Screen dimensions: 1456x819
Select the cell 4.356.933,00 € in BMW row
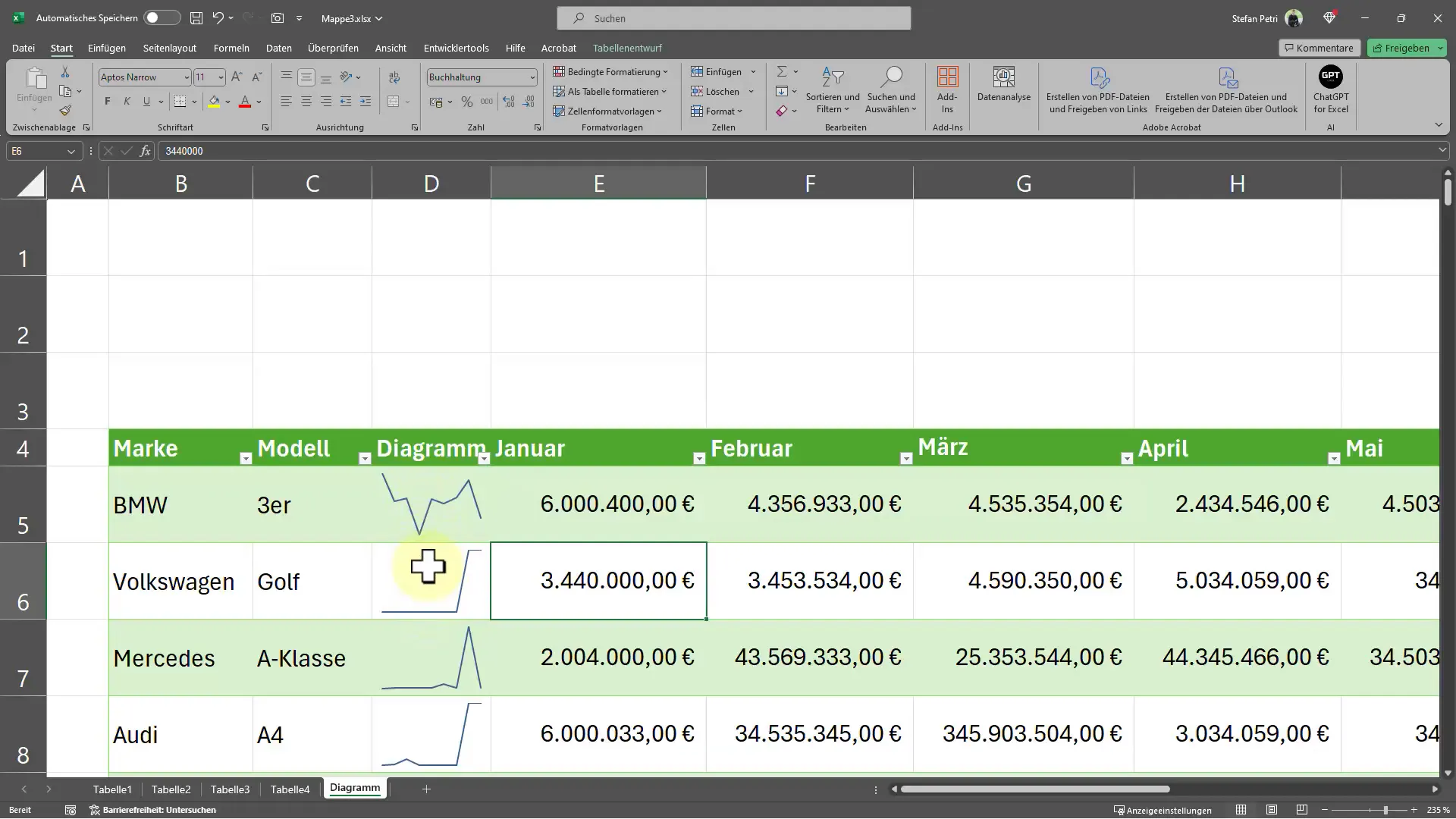click(809, 504)
